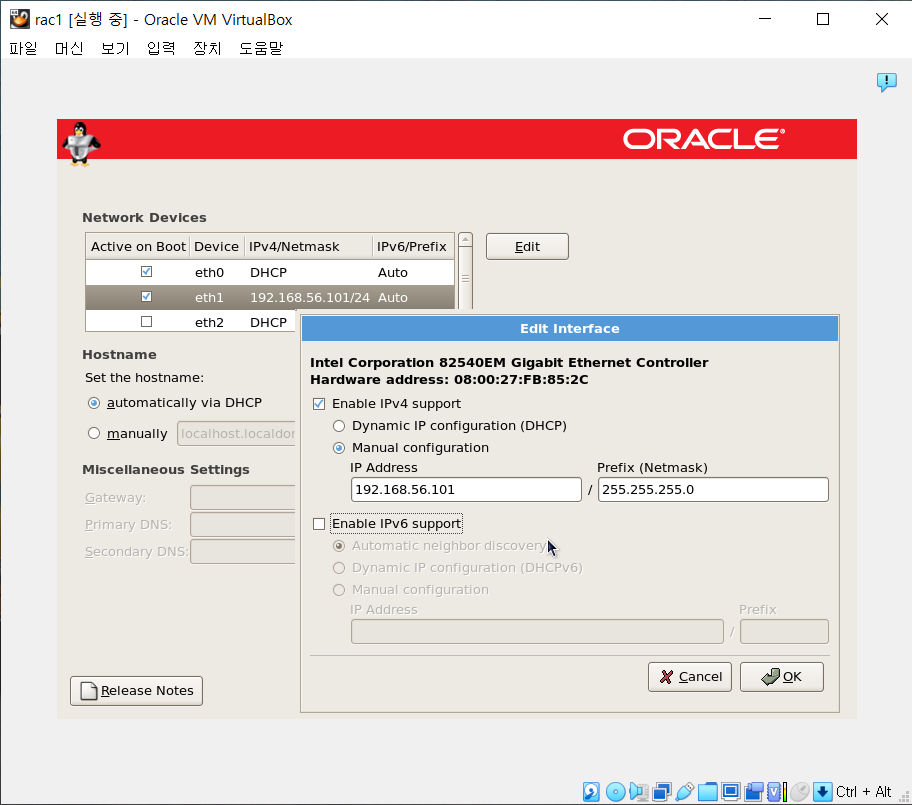Click the IPv4/Netmask column header

[x=308, y=247]
